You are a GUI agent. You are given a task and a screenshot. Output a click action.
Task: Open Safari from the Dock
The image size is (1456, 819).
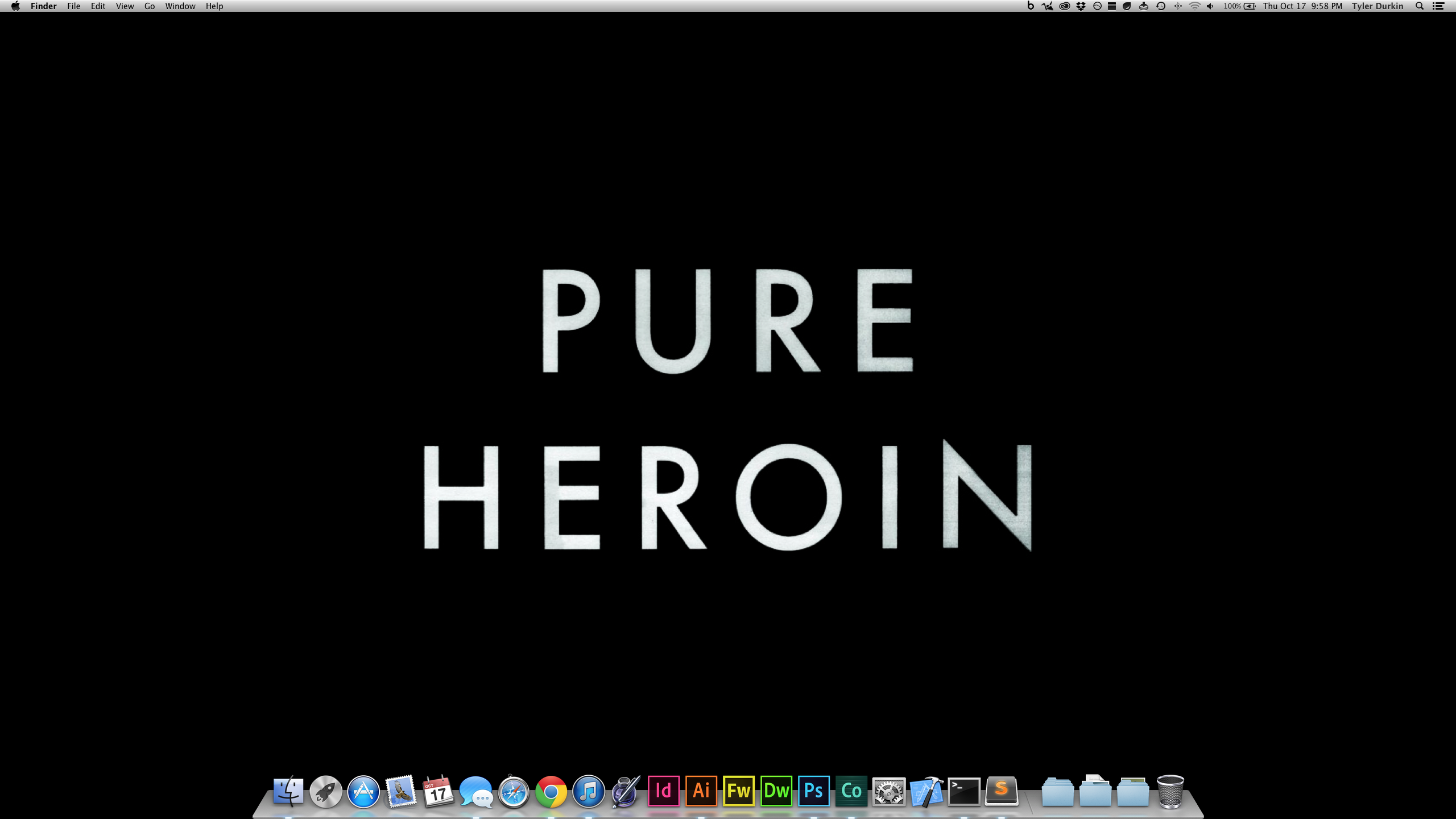coord(514,791)
